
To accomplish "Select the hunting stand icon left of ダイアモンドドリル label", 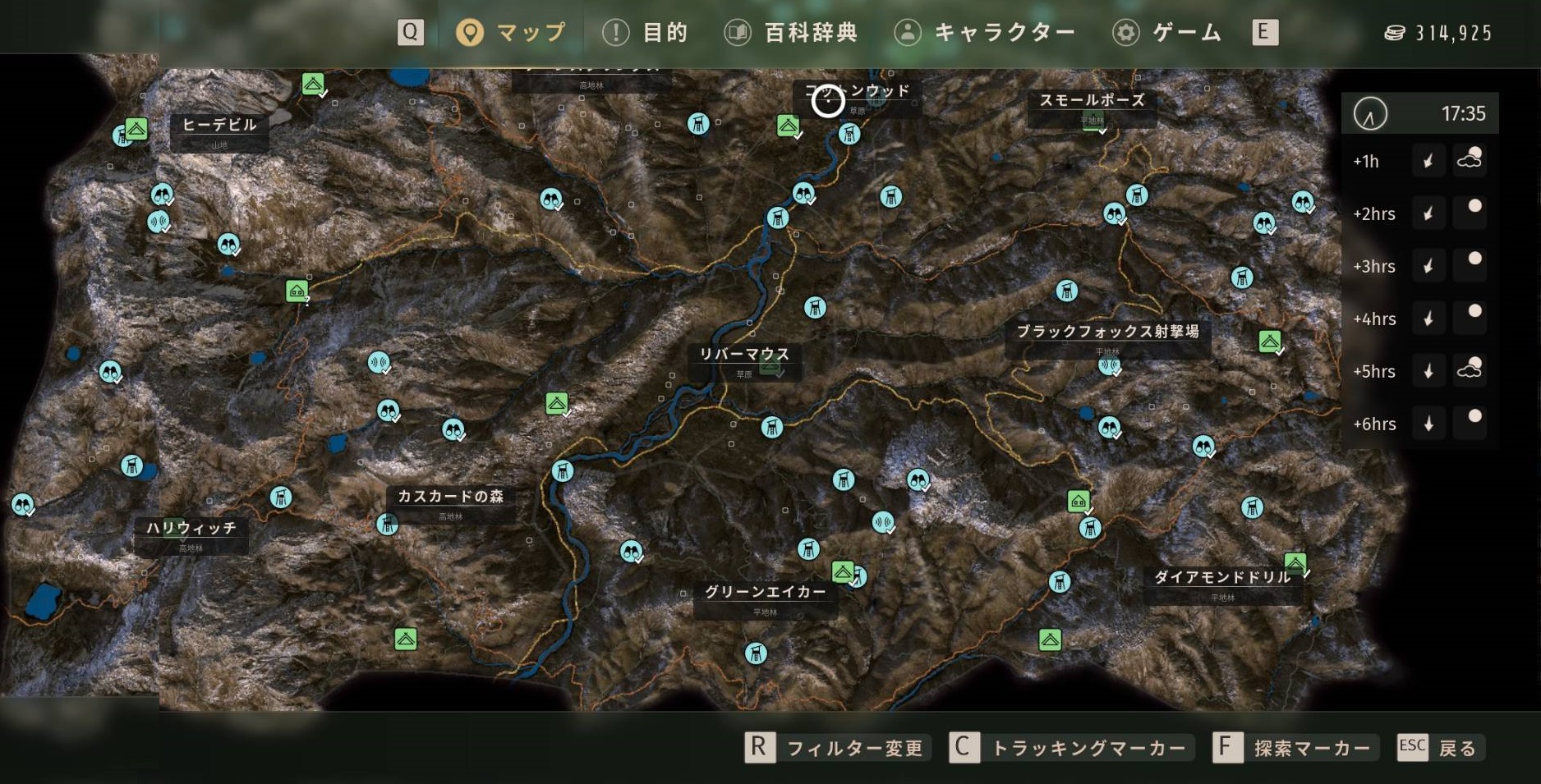I will coord(1060,582).
